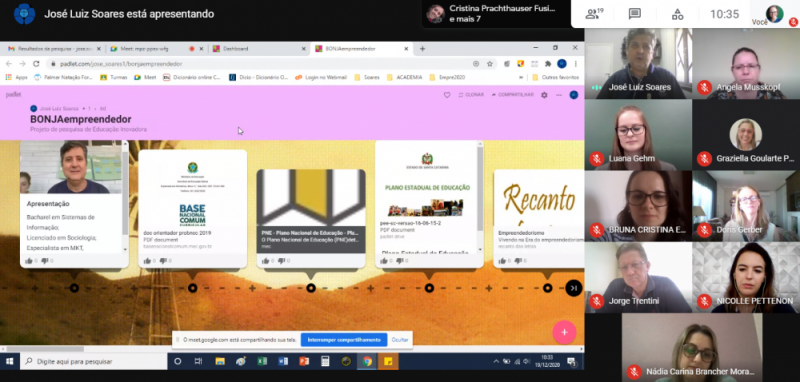Open the Meet participants list icon

click(594, 14)
